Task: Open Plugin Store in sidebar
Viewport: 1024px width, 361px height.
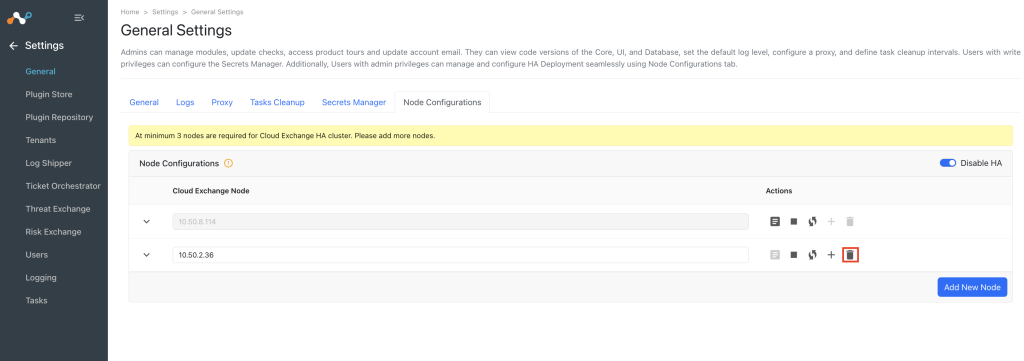Action: tap(49, 95)
